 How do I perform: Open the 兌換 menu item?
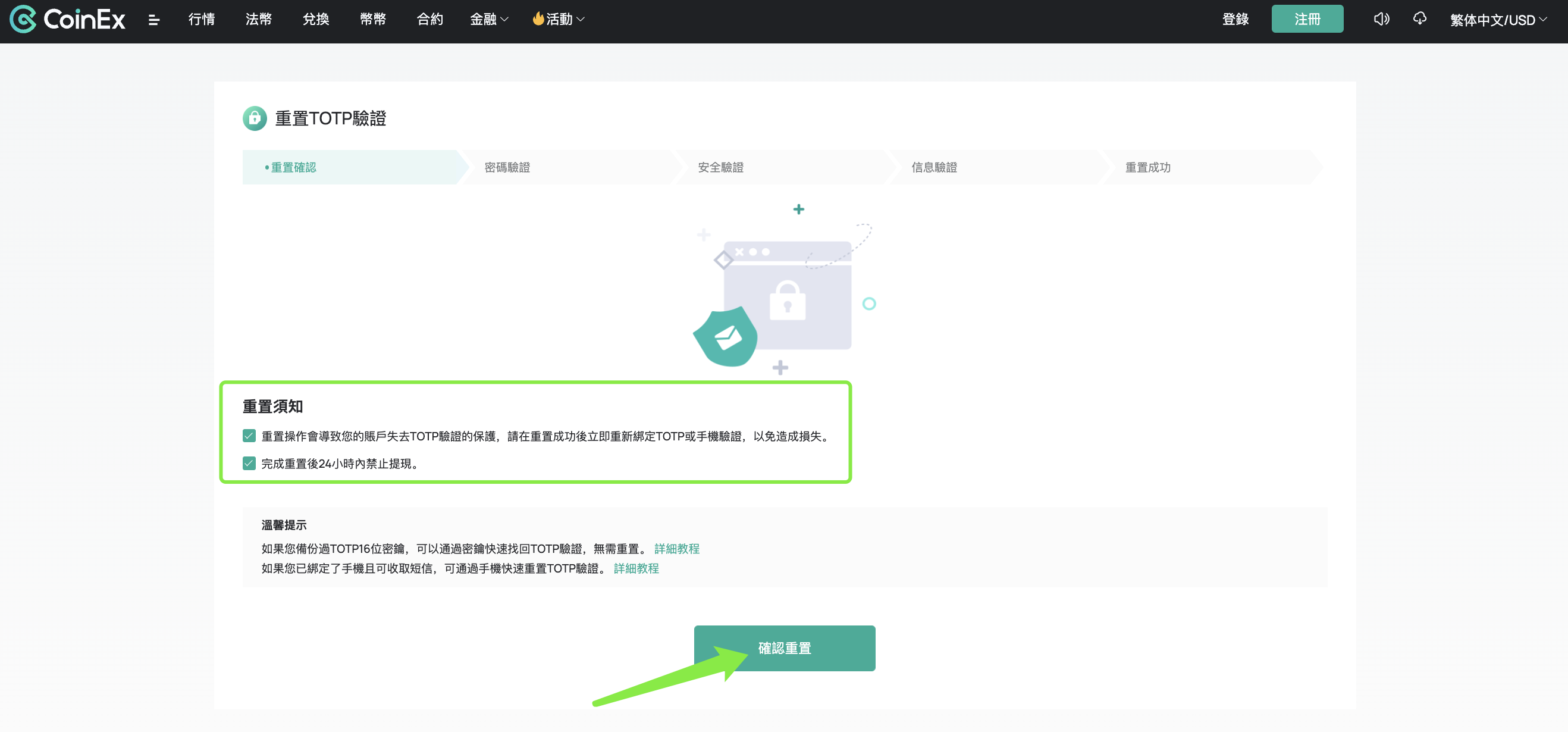pos(316,20)
